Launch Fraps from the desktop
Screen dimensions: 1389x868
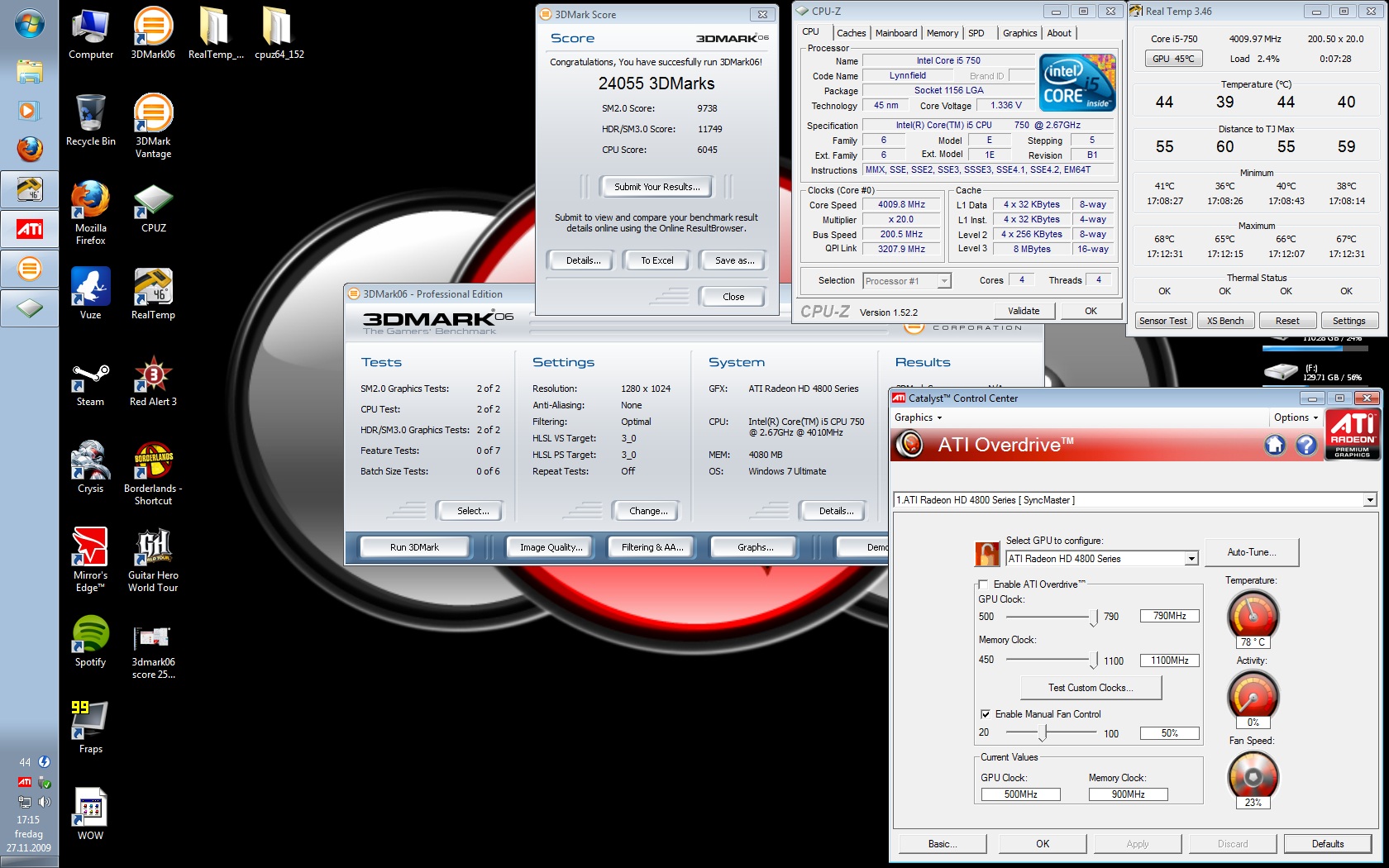pyautogui.click(x=91, y=728)
